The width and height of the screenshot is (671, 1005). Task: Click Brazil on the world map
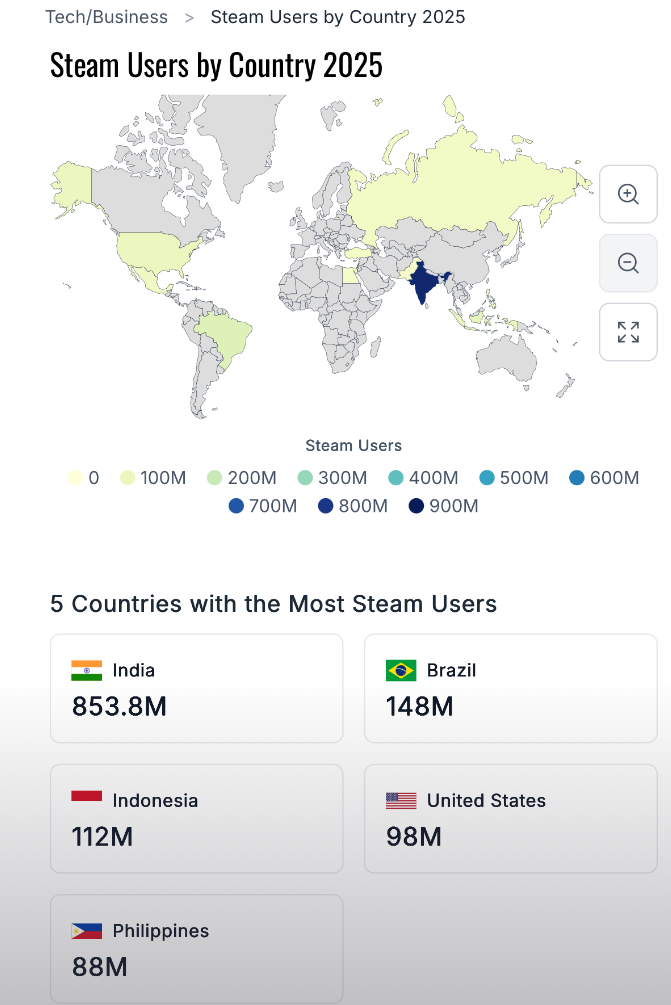[x=226, y=336]
